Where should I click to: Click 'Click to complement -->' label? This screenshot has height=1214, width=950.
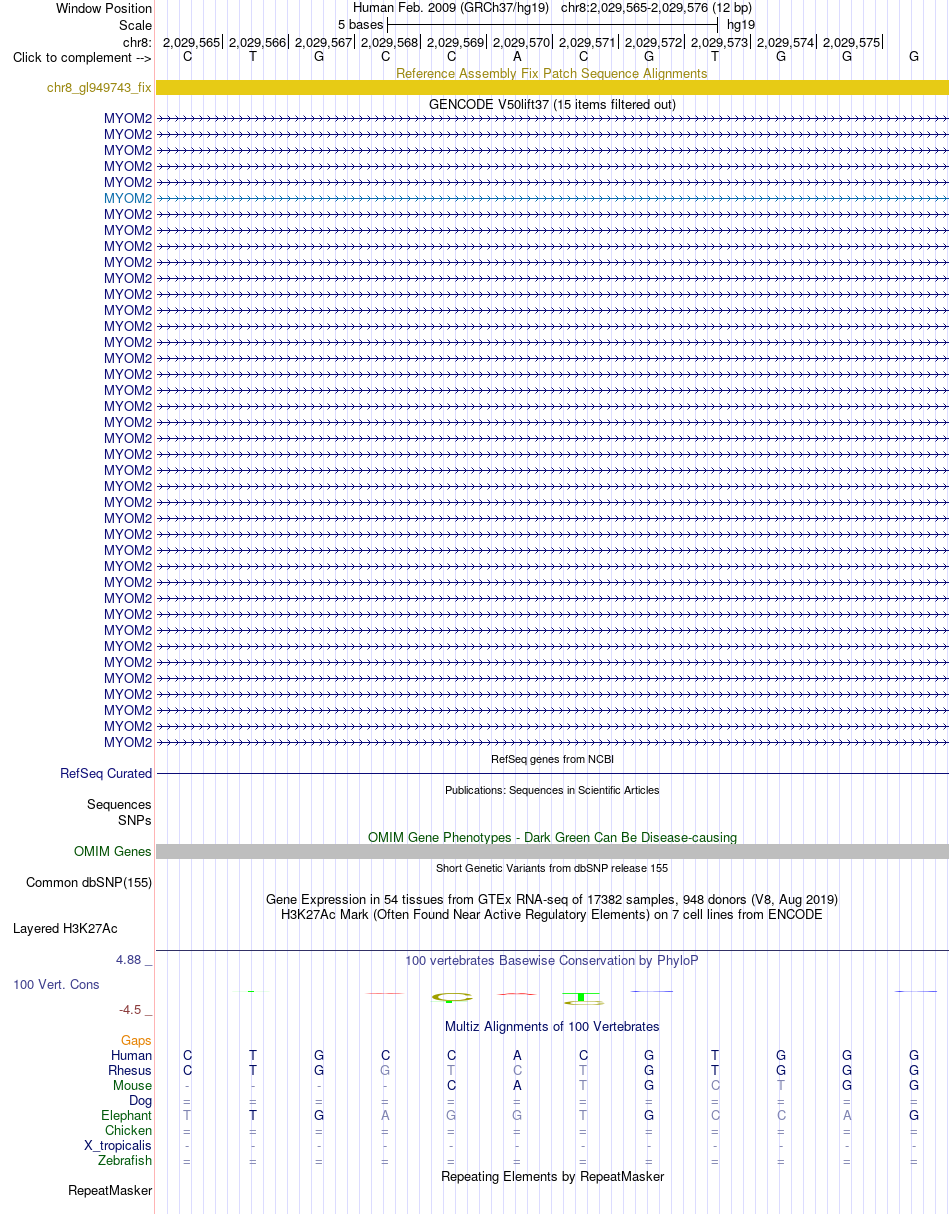[x=82, y=57]
